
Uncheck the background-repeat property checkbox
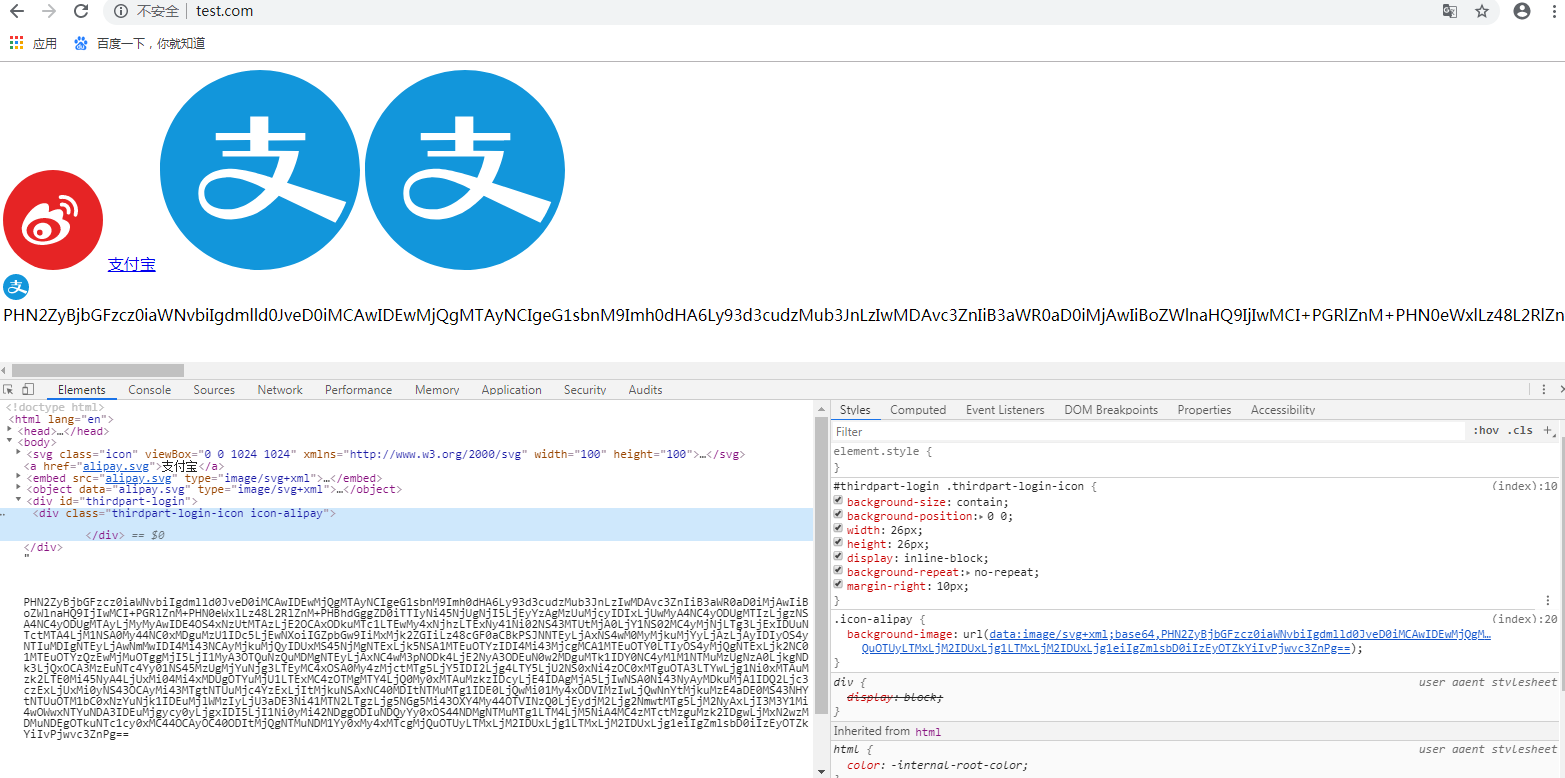(839, 571)
